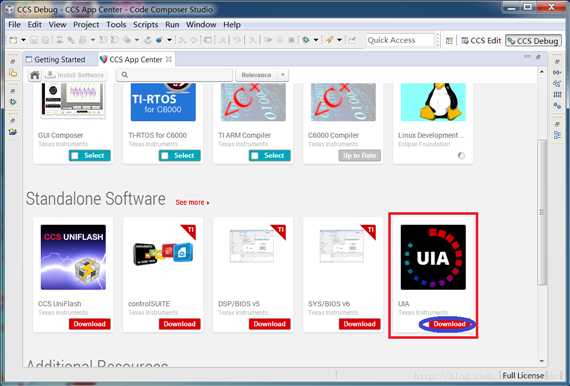Click the loading spinner on Linux Development card
Screen dimensions: 570x386
461,156
